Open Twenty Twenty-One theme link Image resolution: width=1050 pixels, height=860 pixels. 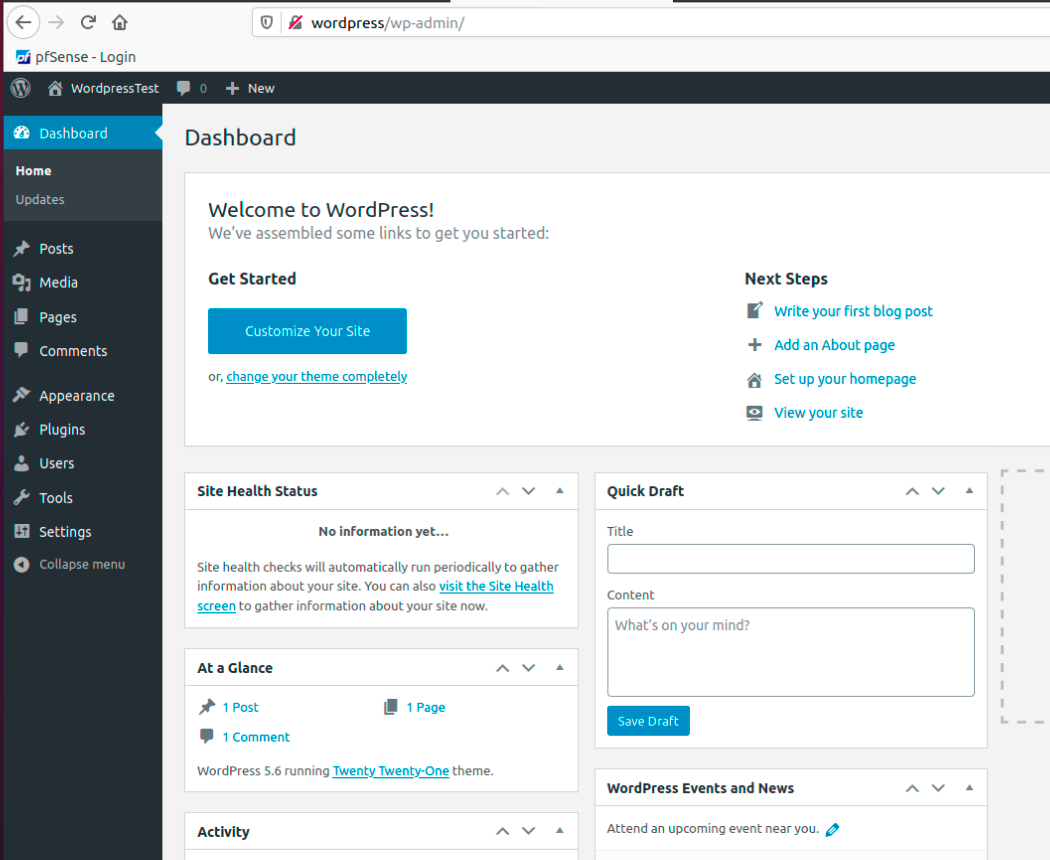391,771
